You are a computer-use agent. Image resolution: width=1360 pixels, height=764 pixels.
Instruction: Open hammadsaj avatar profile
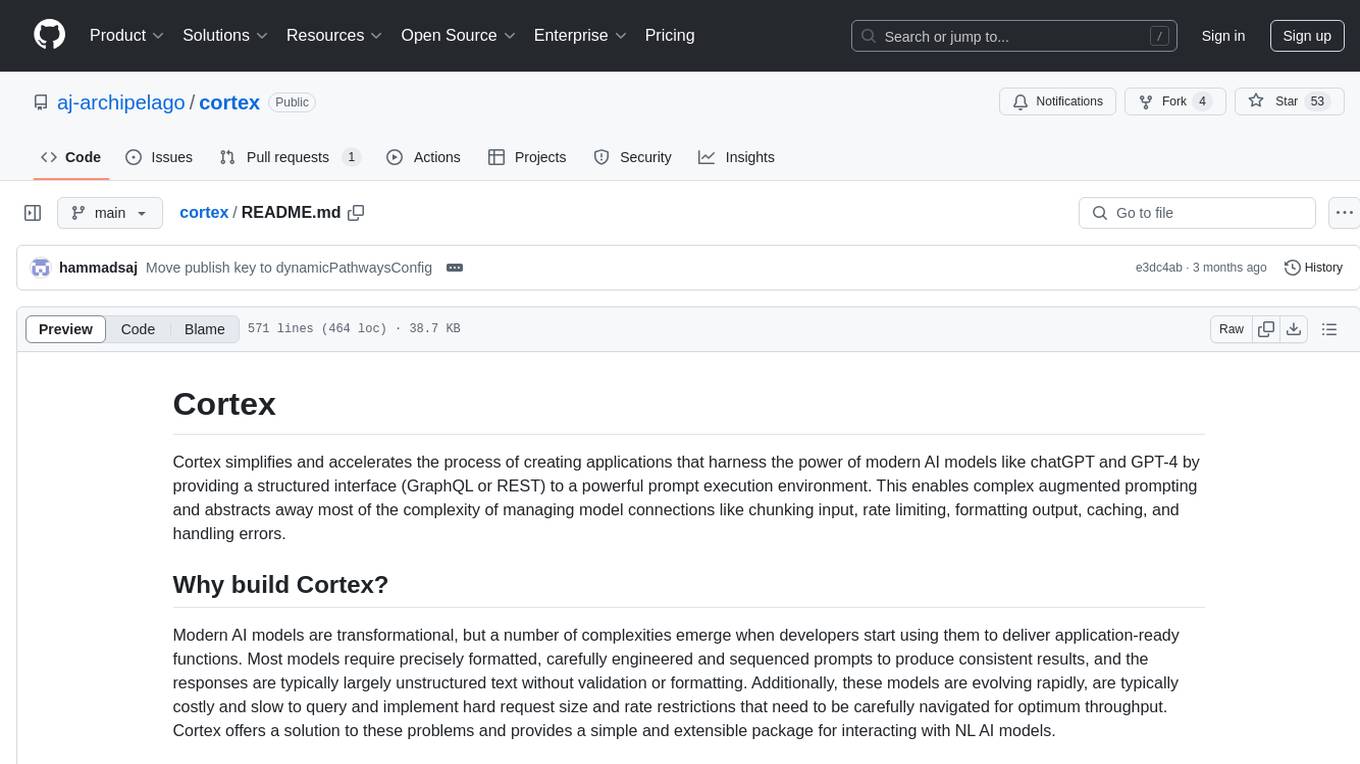[x=41, y=268]
